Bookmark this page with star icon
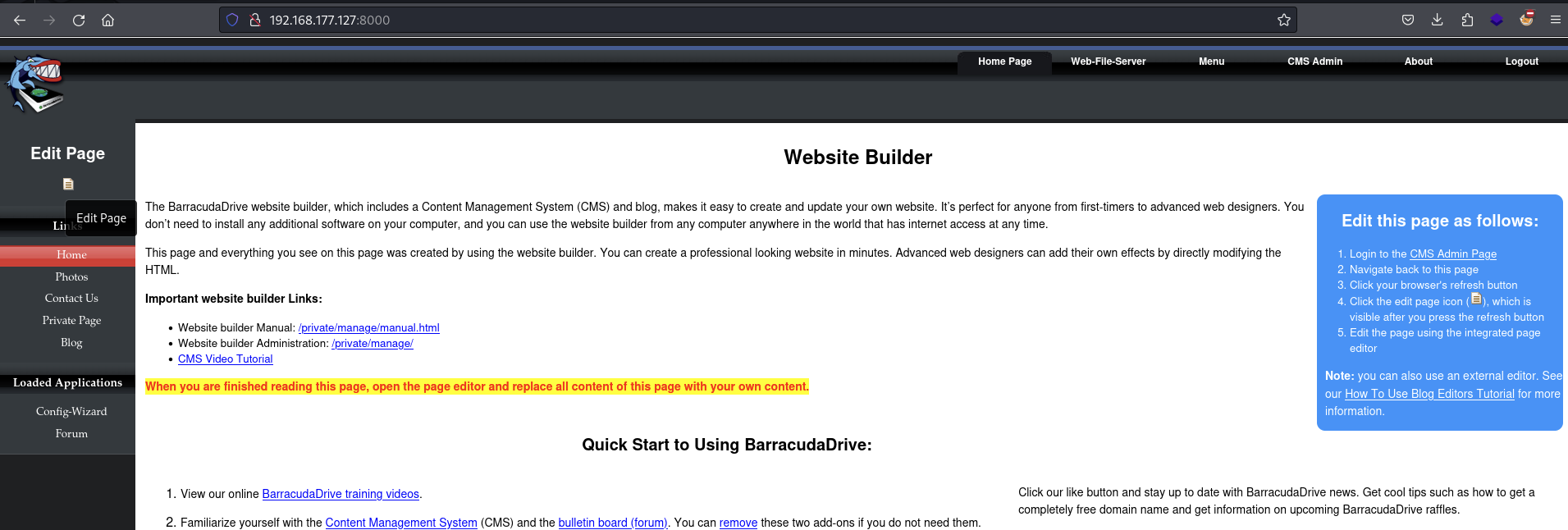Screen dimensions: 1568x530 click(1283, 21)
